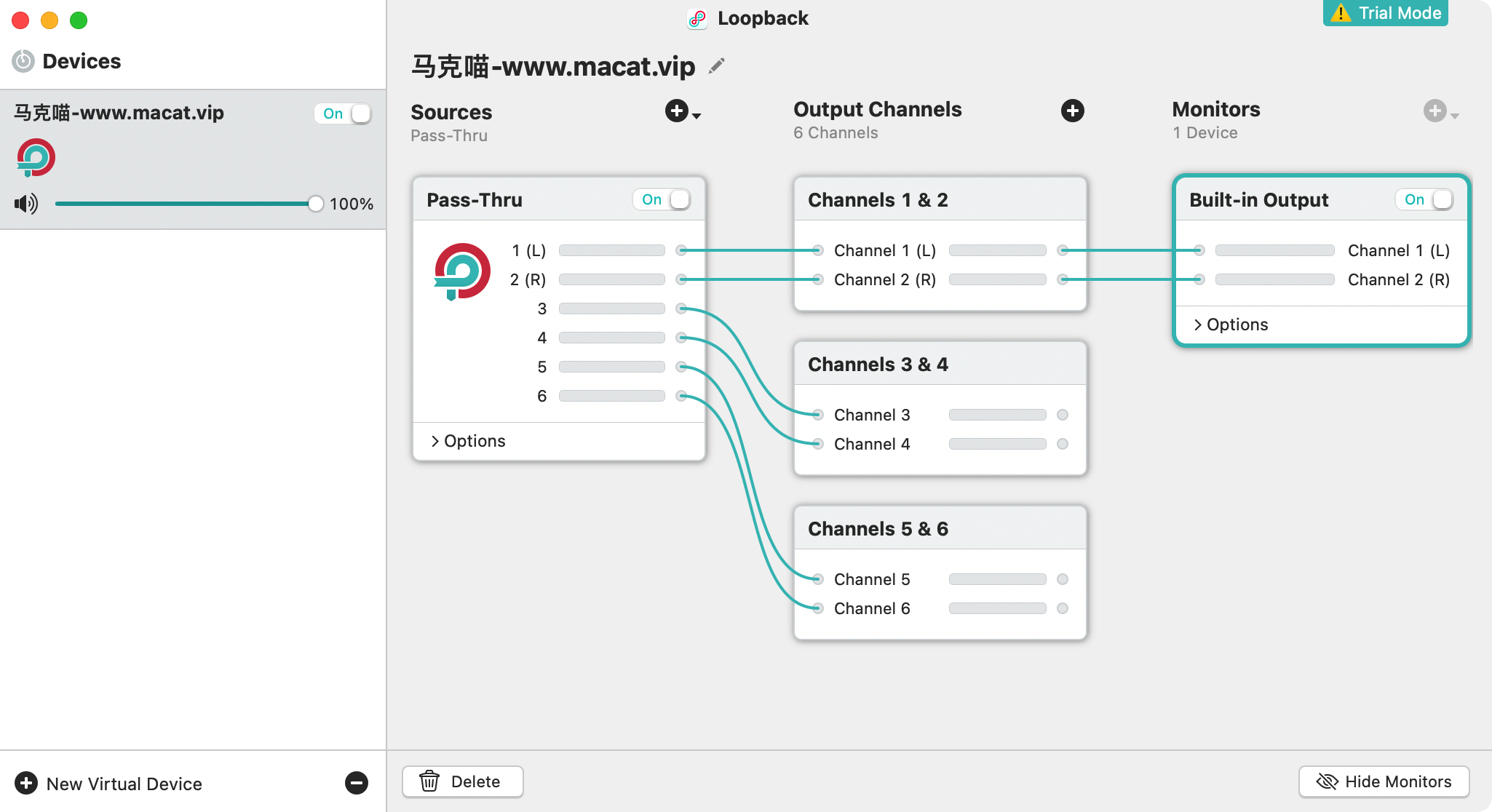This screenshot has height=812, width=1492.
Task: Click the minus icon to remove device
Action: [x=356, y=783]
